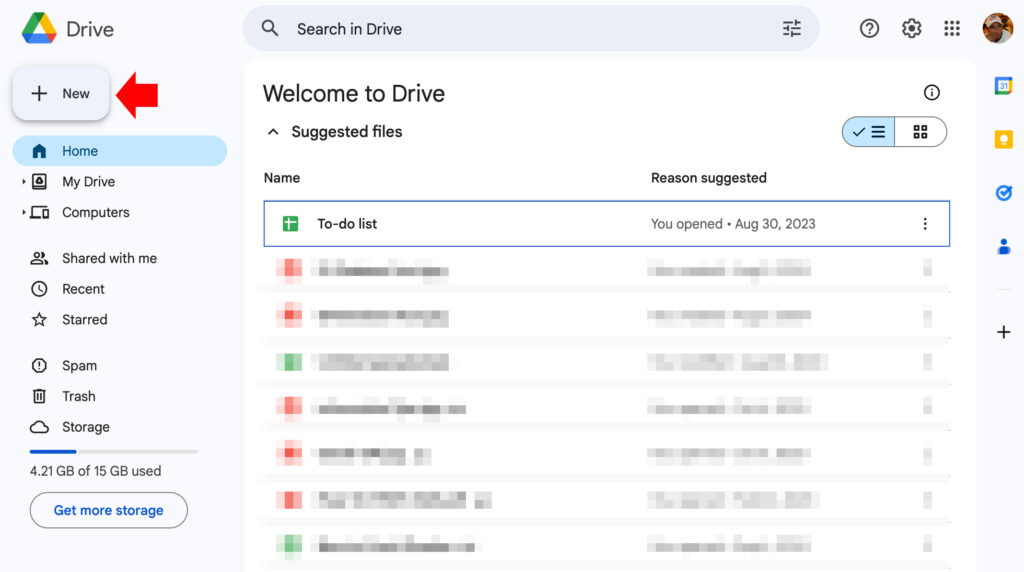The image size is (1024, 572).
Task: Click the account profile picture
Action: click(997, 28)
